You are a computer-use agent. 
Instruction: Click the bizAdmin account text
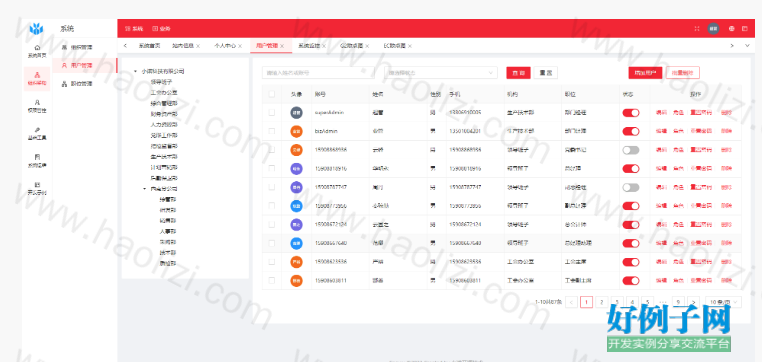click(326, 131)
